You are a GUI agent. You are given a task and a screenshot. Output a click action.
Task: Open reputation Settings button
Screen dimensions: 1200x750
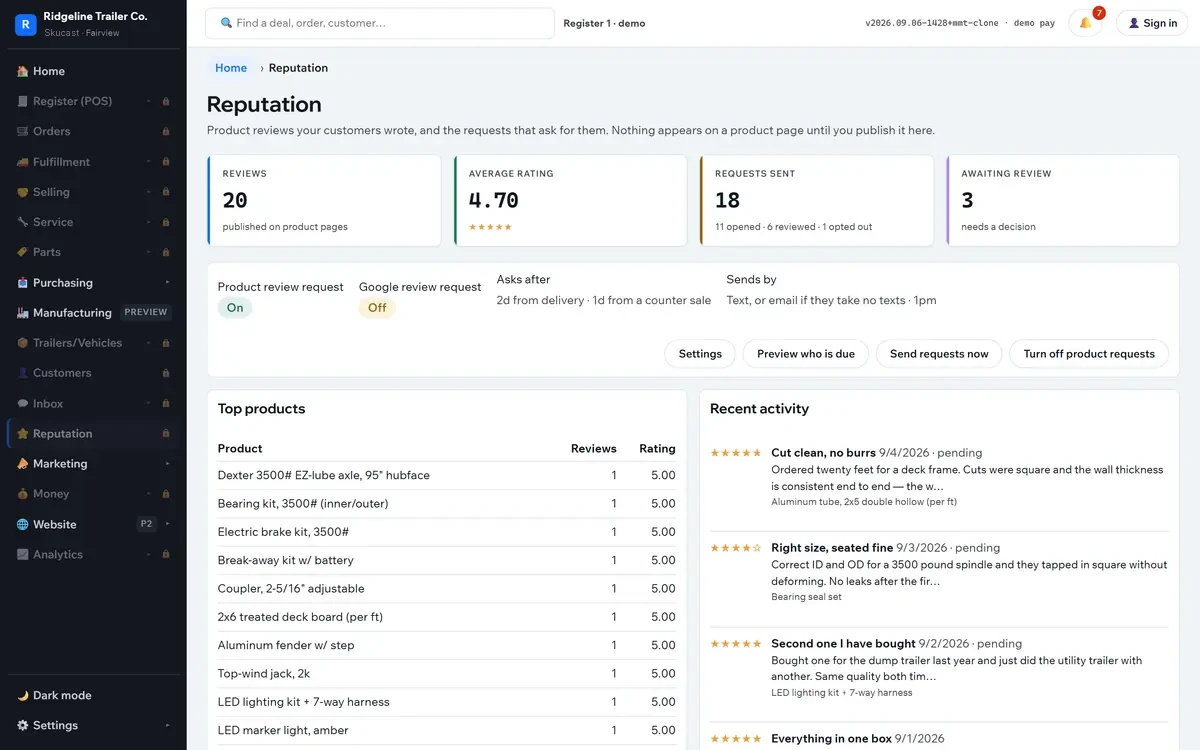pyautogui.click(x=700, y=354)
